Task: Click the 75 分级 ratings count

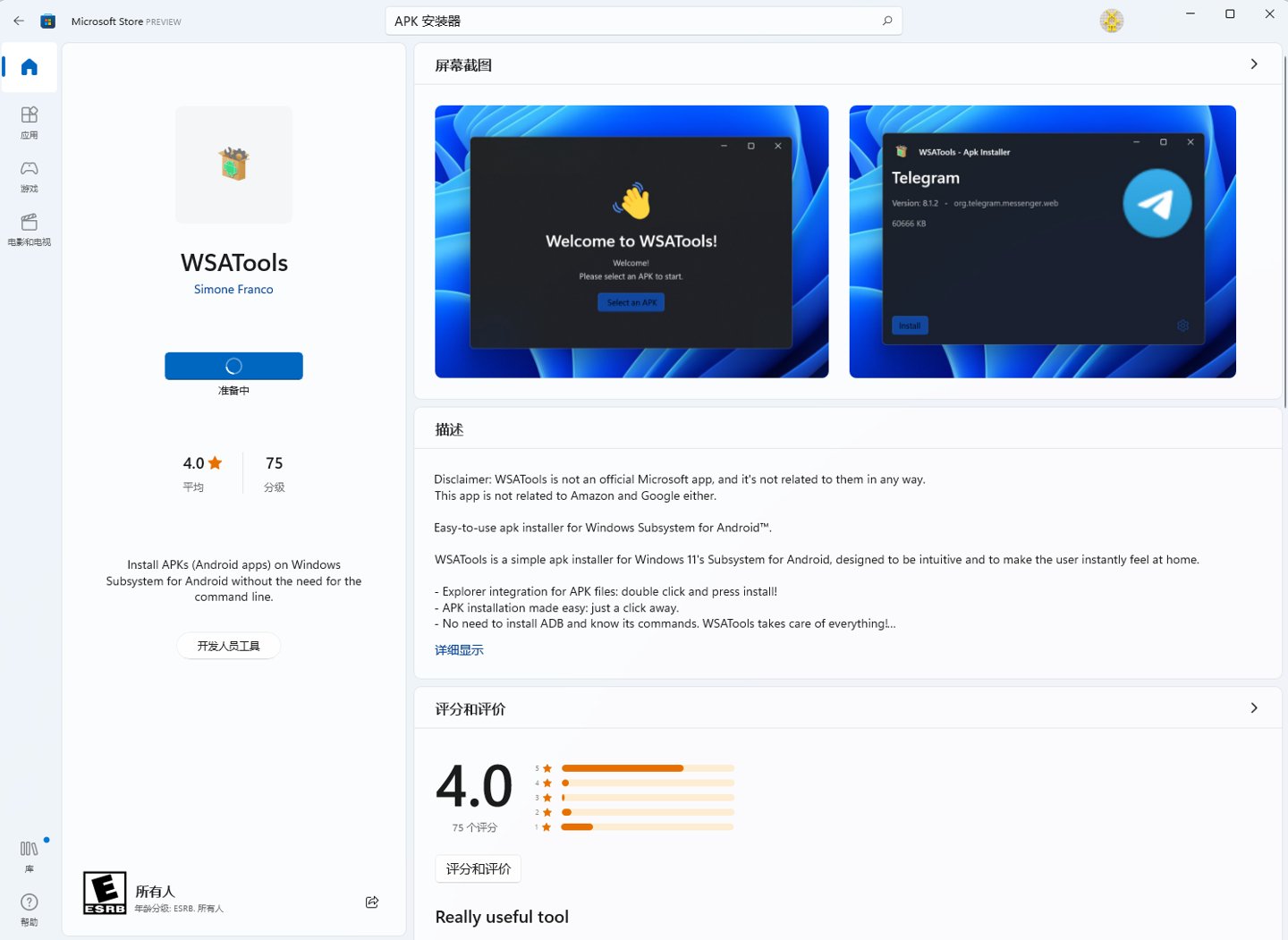Action: click(x=274, y=473)
